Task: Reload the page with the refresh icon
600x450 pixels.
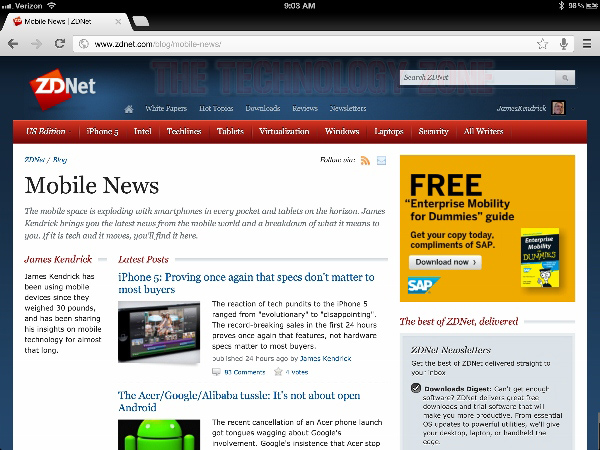Action: 60,44
